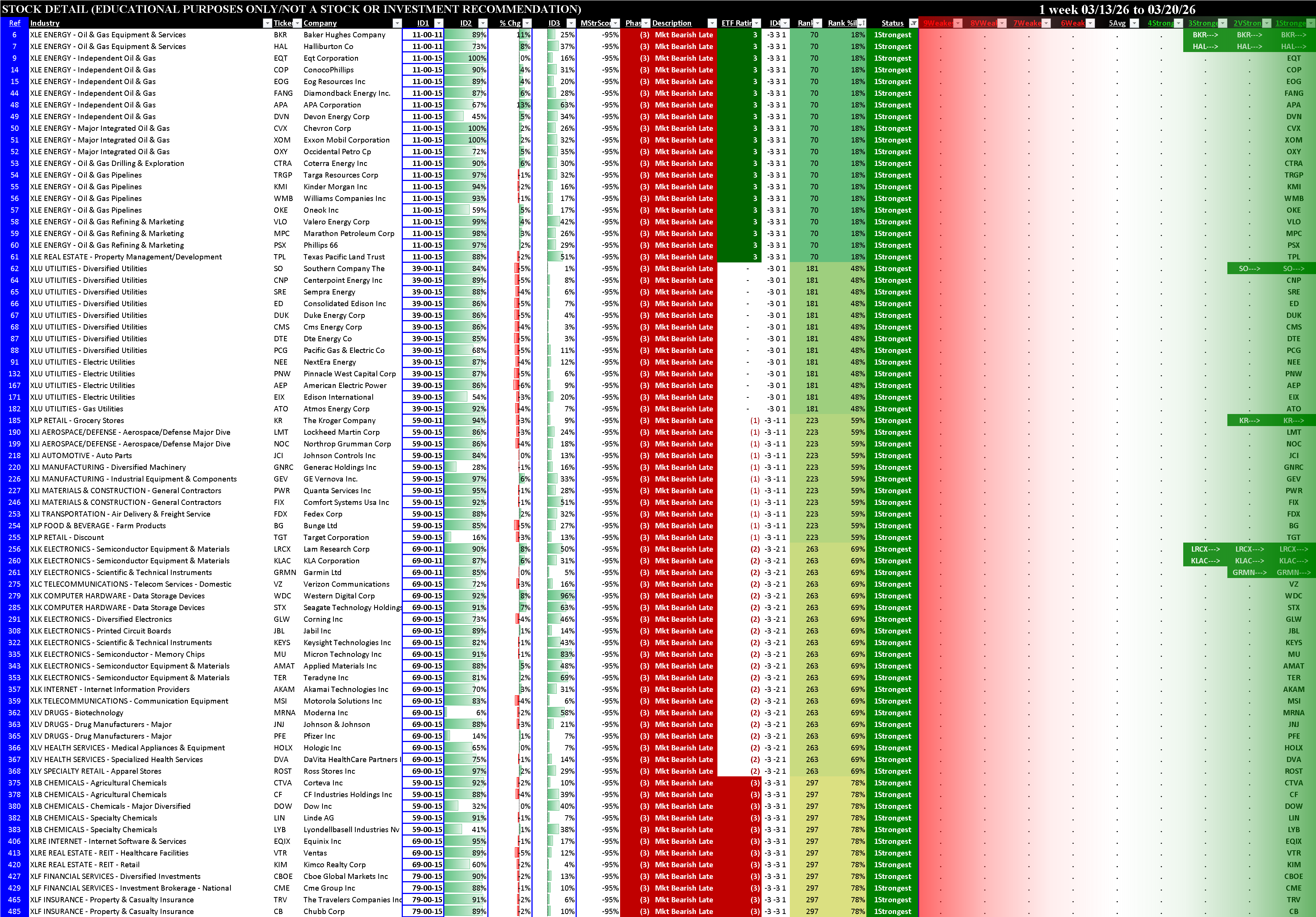Image resolution: width=1316 pixels, height=917 pixels.
Task: Click the 5Avg column filter arrow
Action: pyautogui.click(x=1134, y=23)
